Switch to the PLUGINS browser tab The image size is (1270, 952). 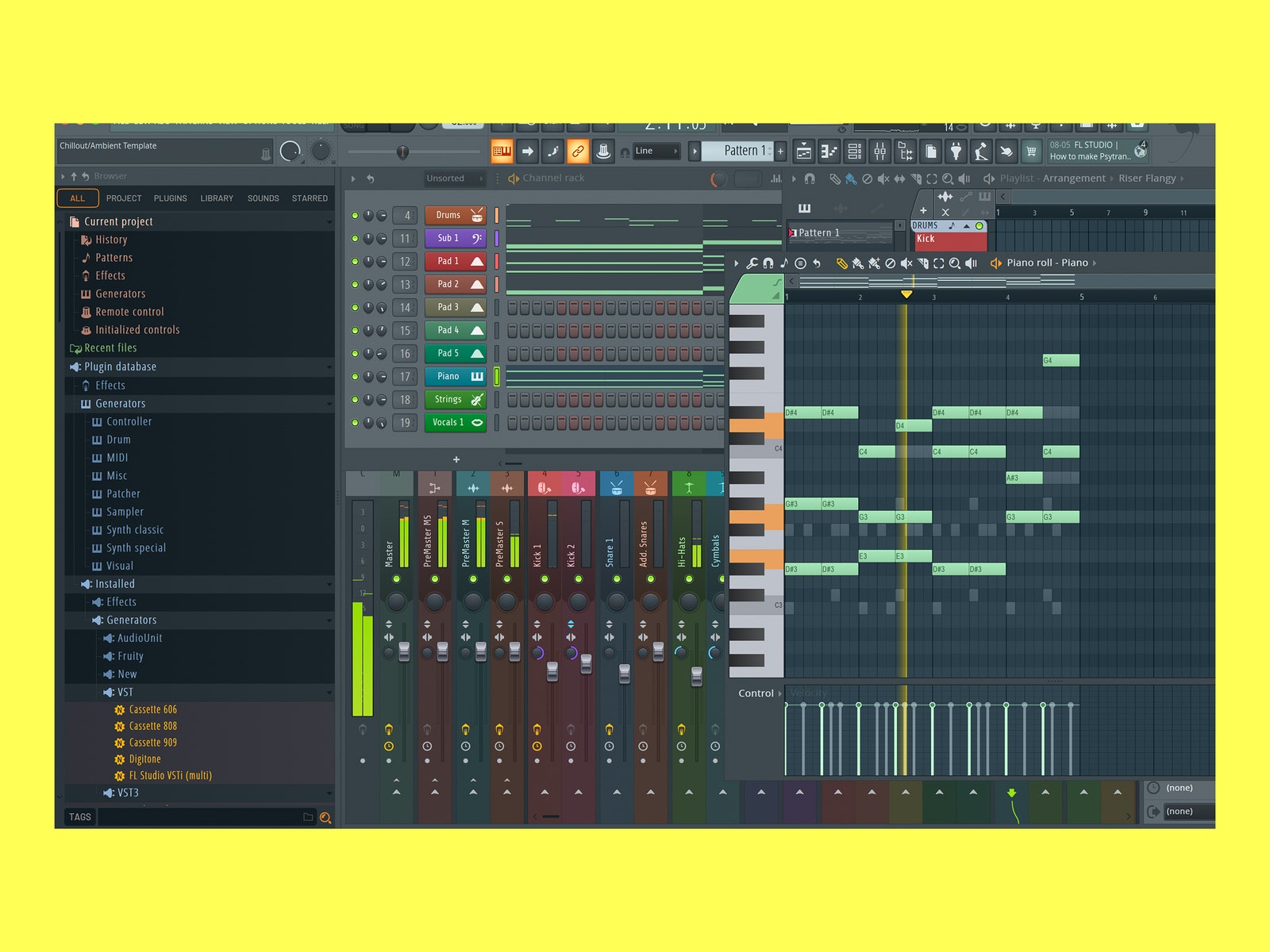[x=170, y=198]
